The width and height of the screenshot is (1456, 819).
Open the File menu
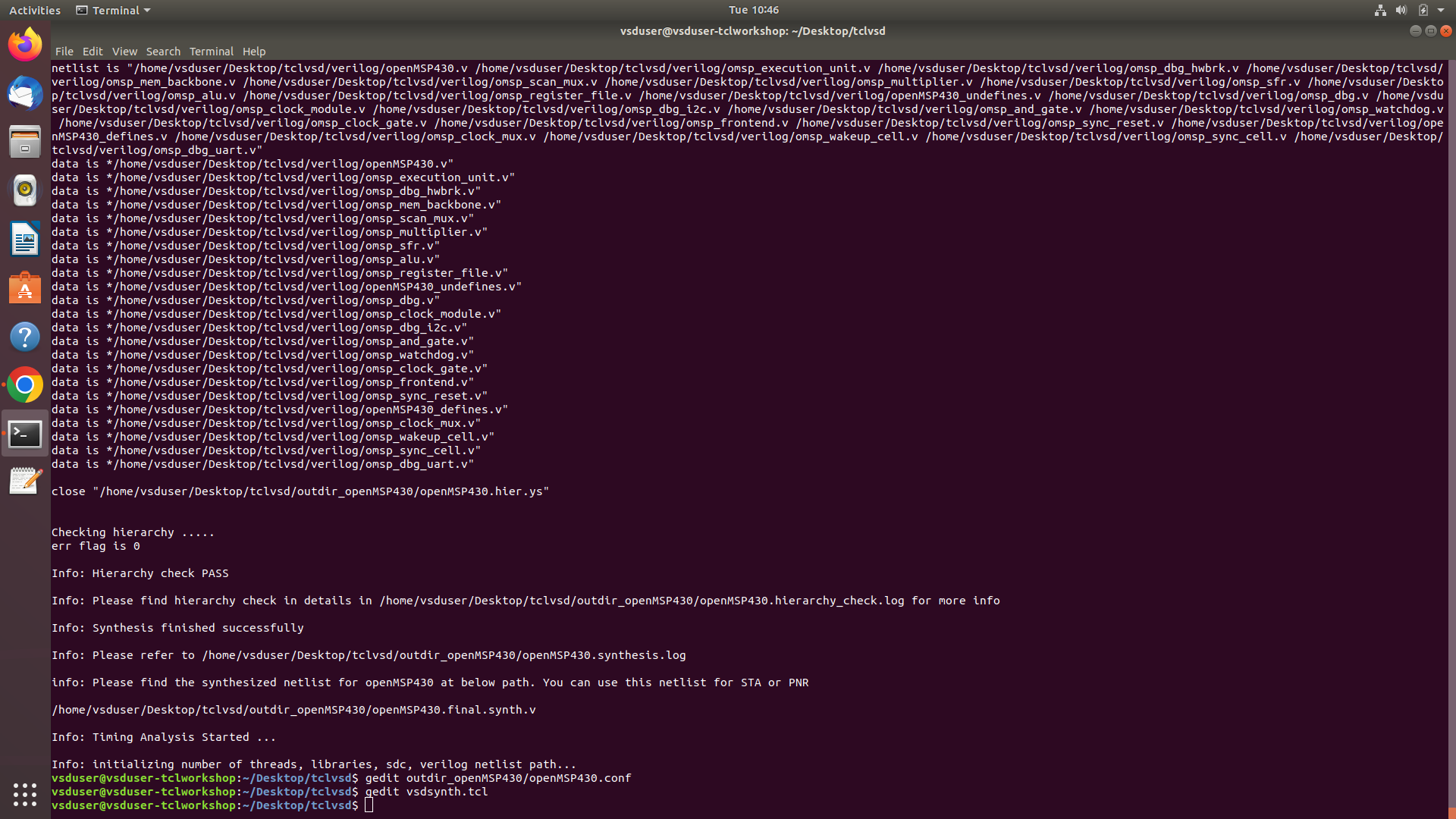point(64,52)
